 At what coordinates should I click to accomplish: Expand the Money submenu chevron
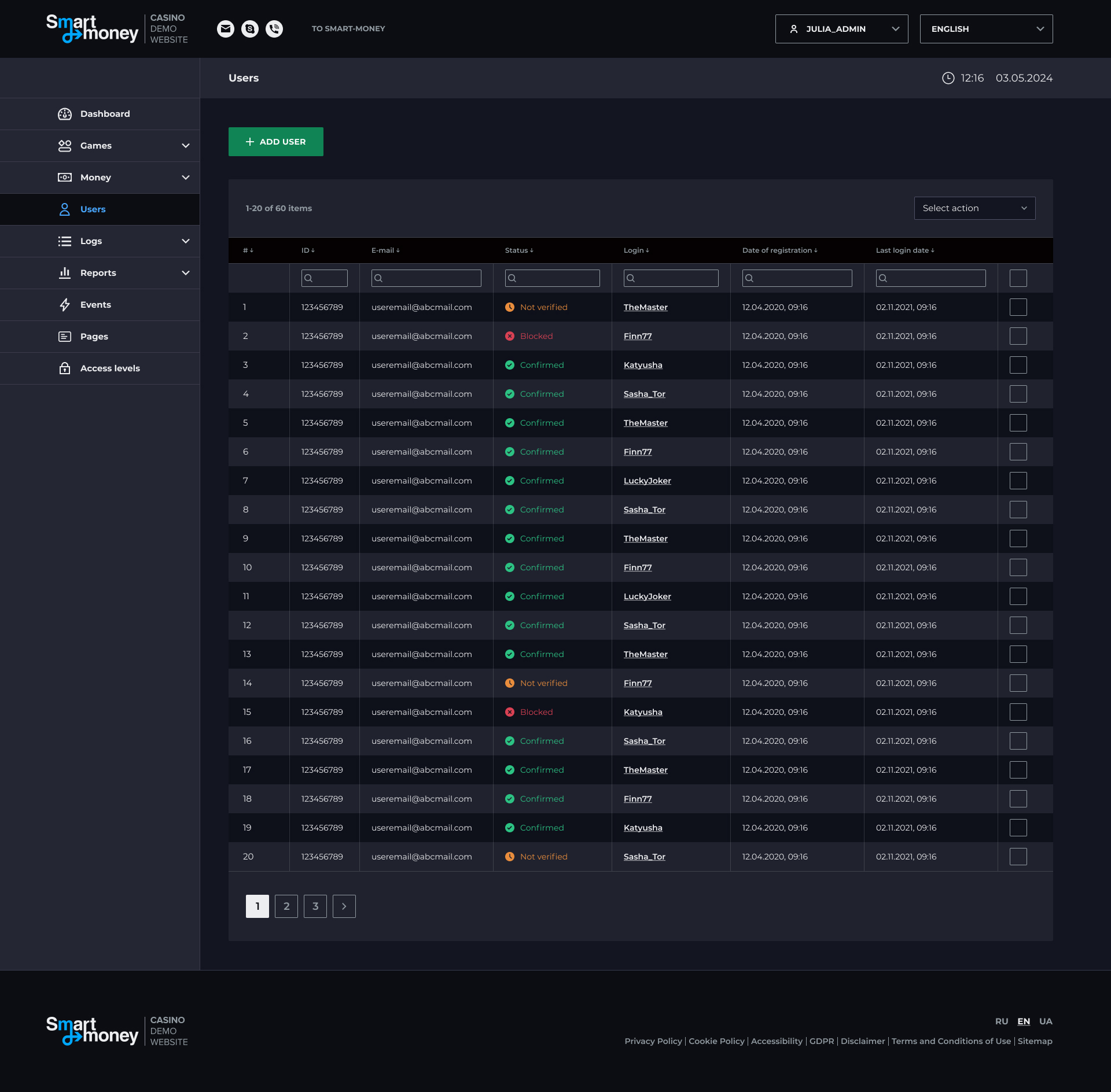[x=186, y=178]
